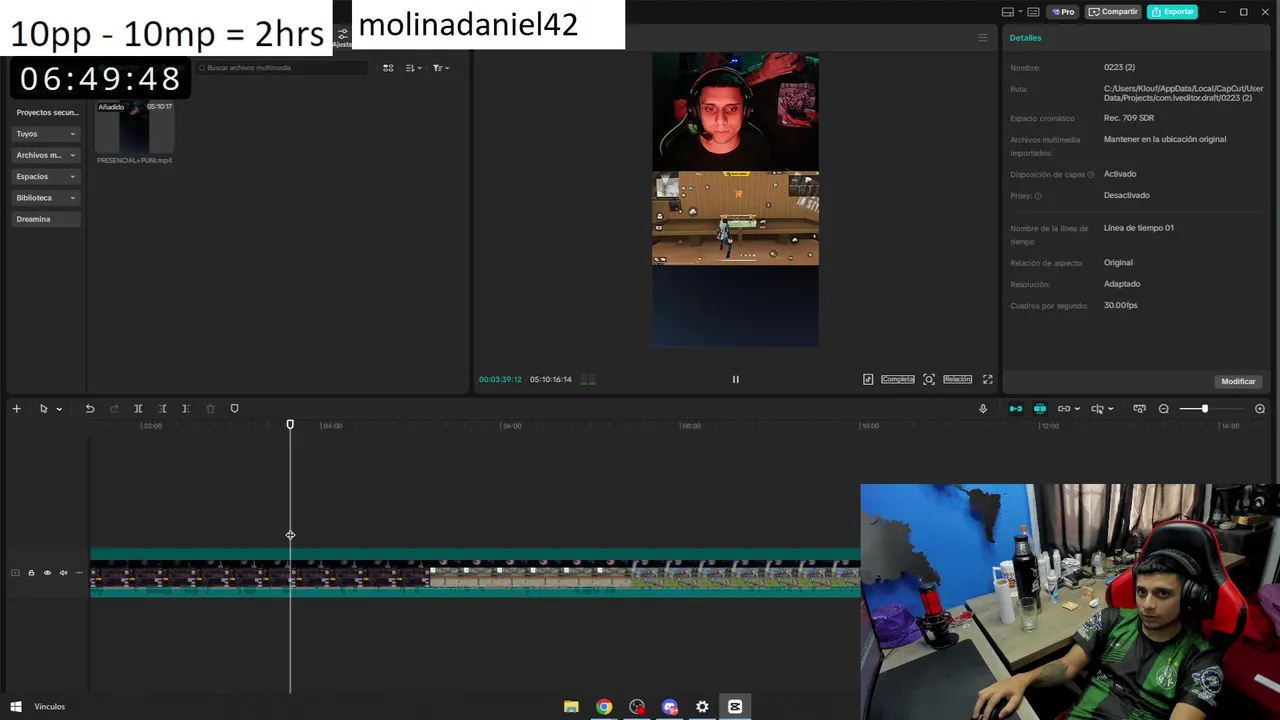The image size is (1280, 720).
Task: Click the timeline cover settings icon
Action: click(1139, 408)
